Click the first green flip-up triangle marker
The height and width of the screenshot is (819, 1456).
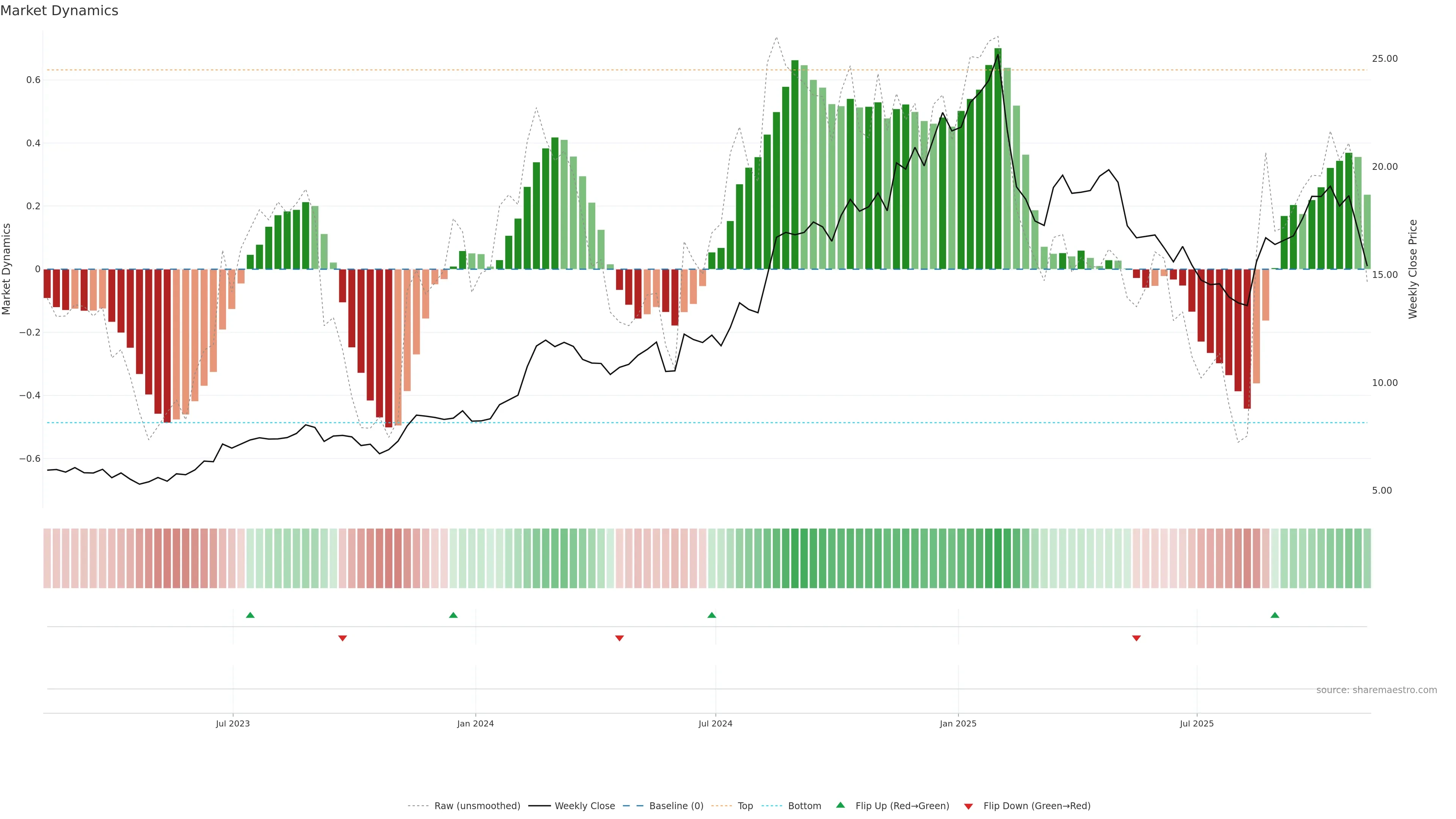click(250, 615)
